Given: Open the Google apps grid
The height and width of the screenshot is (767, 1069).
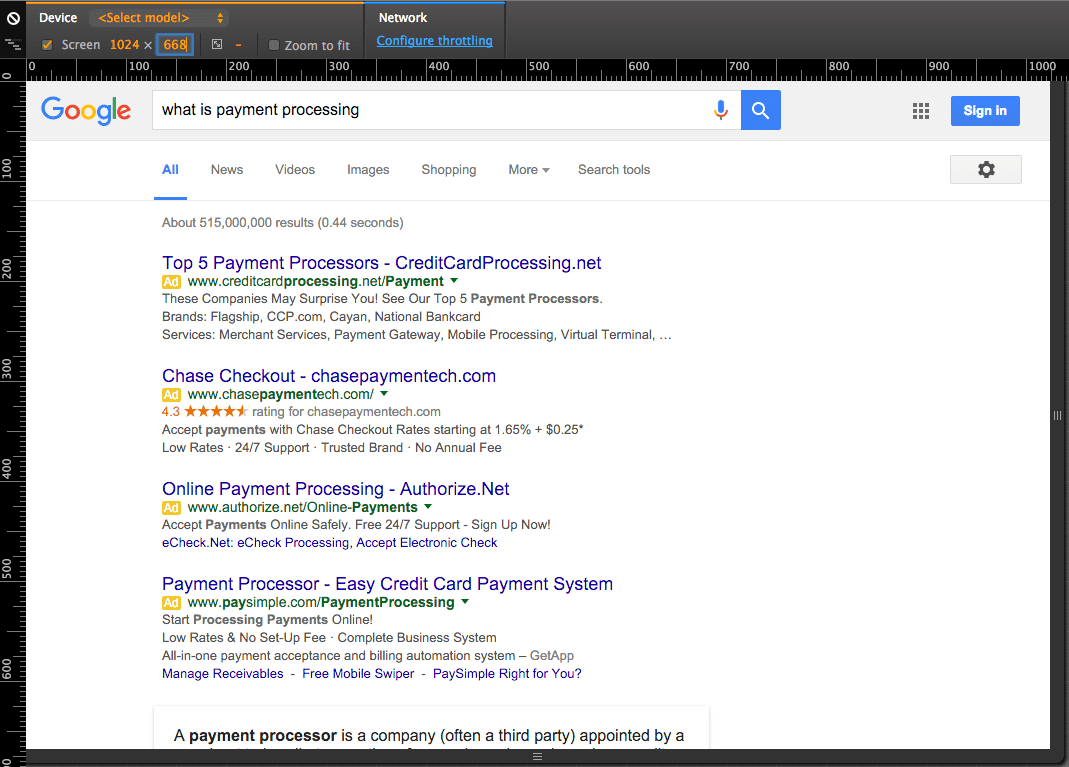Looking at the screenshot, I should pyautogui.click(x=921, y=111).
